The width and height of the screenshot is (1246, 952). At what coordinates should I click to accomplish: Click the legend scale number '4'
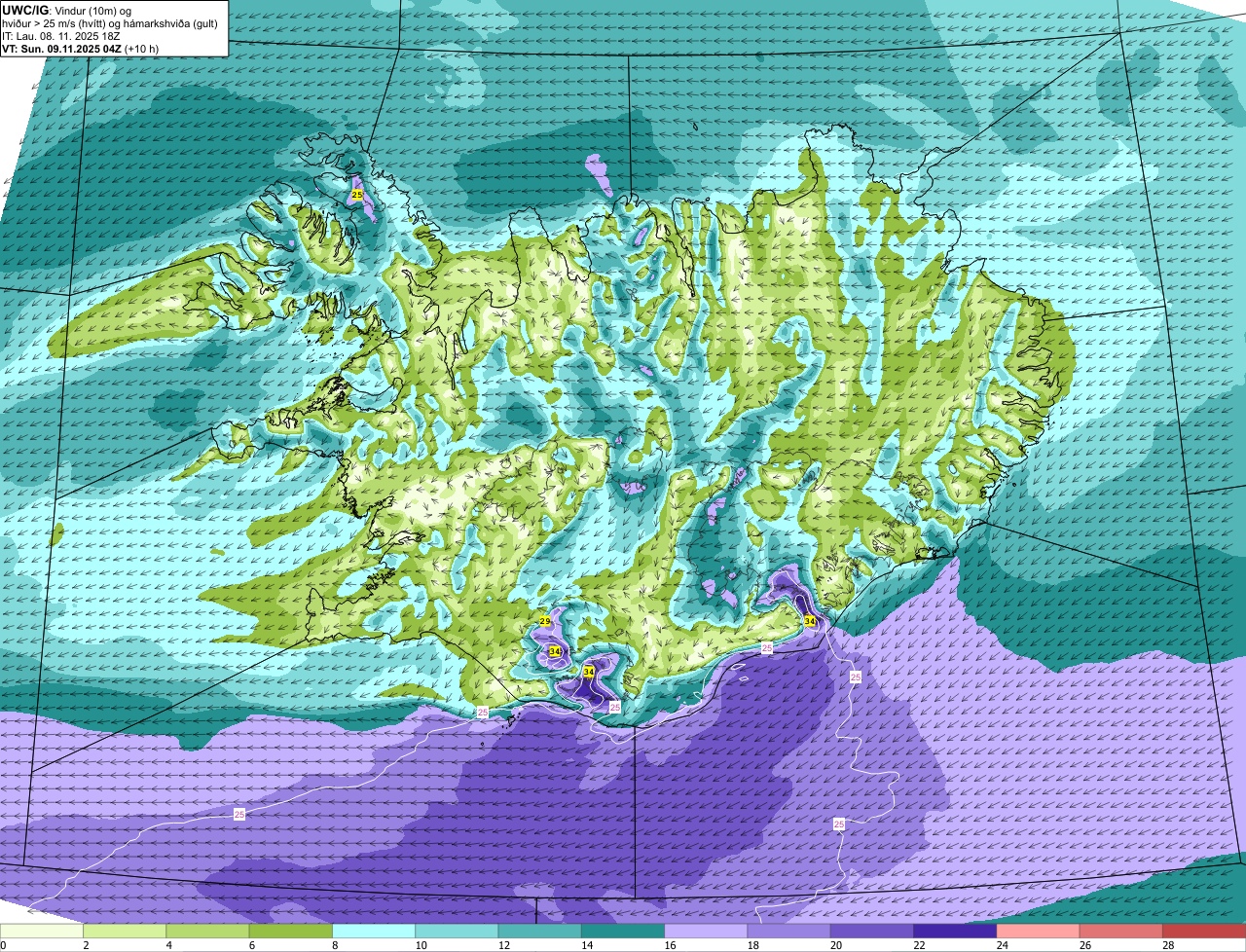click(168, 945)
